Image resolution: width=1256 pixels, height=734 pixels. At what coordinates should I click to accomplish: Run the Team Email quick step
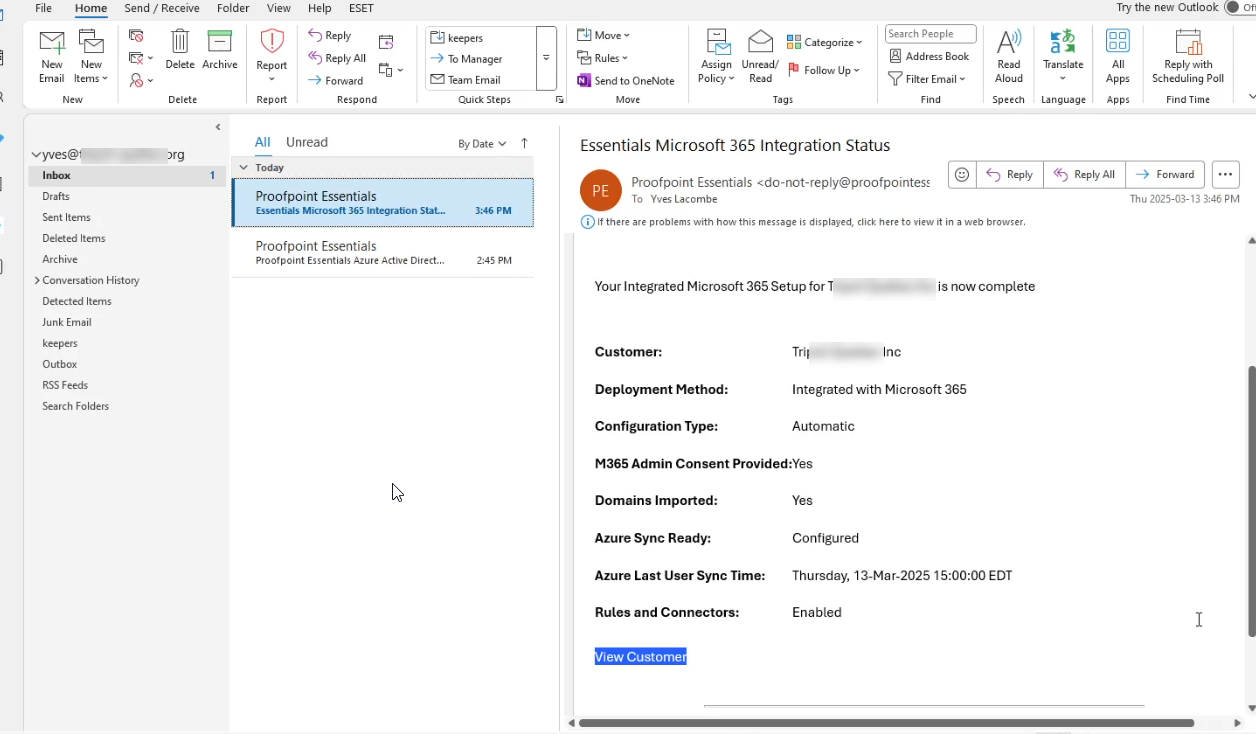466,80
